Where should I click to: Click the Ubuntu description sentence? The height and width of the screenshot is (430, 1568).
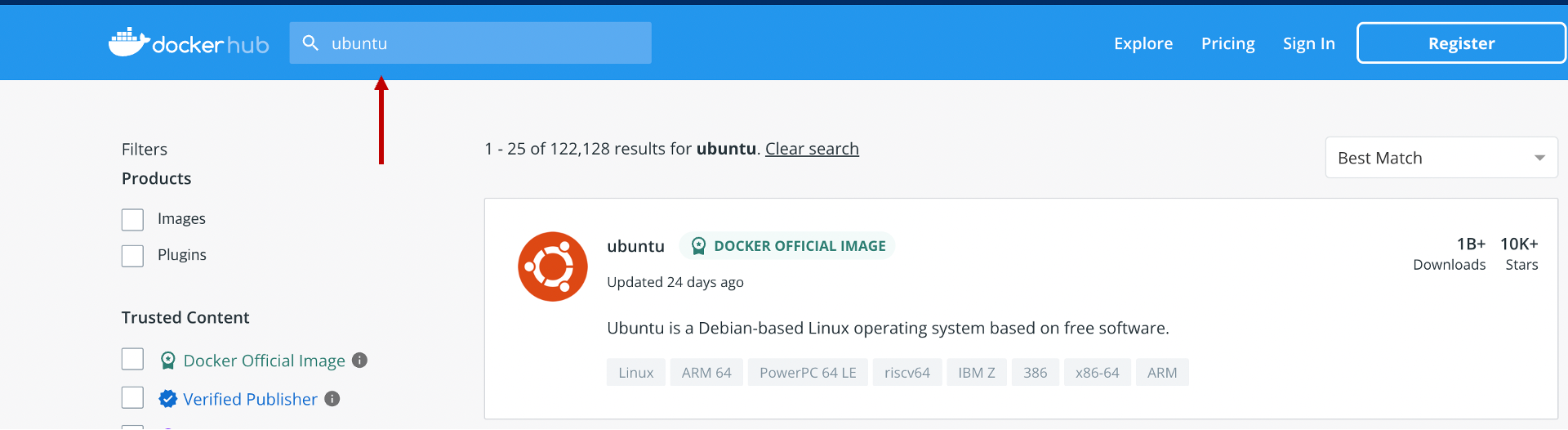coord(888,328)
